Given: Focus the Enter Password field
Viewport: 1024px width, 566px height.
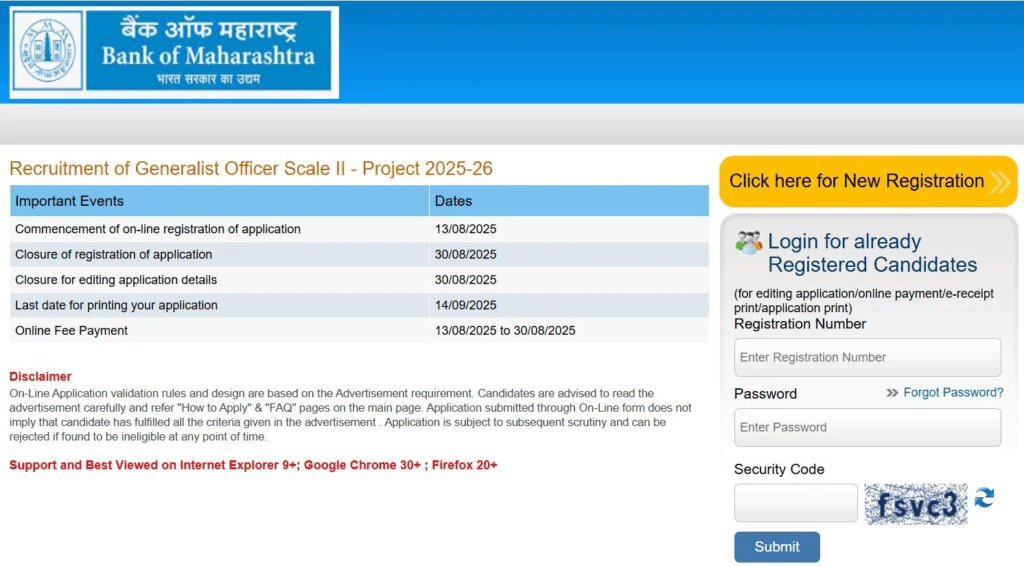Looking at the screenshot, I should pyautogui.click(x=867, y=427).
